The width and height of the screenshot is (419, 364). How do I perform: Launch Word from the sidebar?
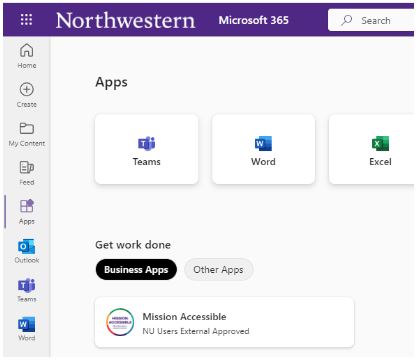pyautogui.click(x=27, y=329)
